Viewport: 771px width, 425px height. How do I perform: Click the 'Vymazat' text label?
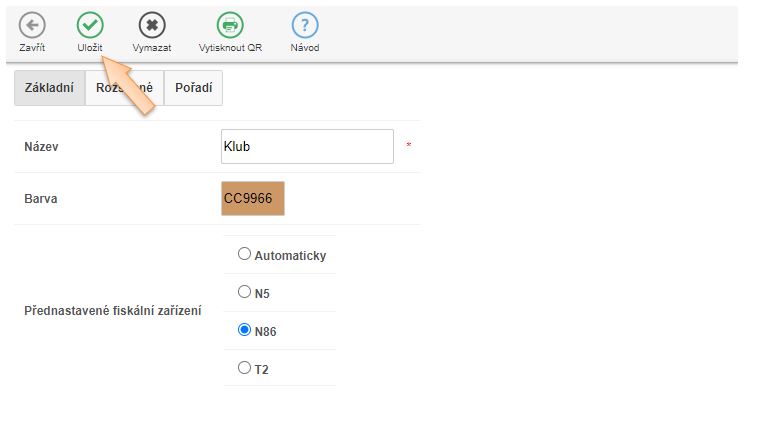pyautogui.click(x=152, y=48)
